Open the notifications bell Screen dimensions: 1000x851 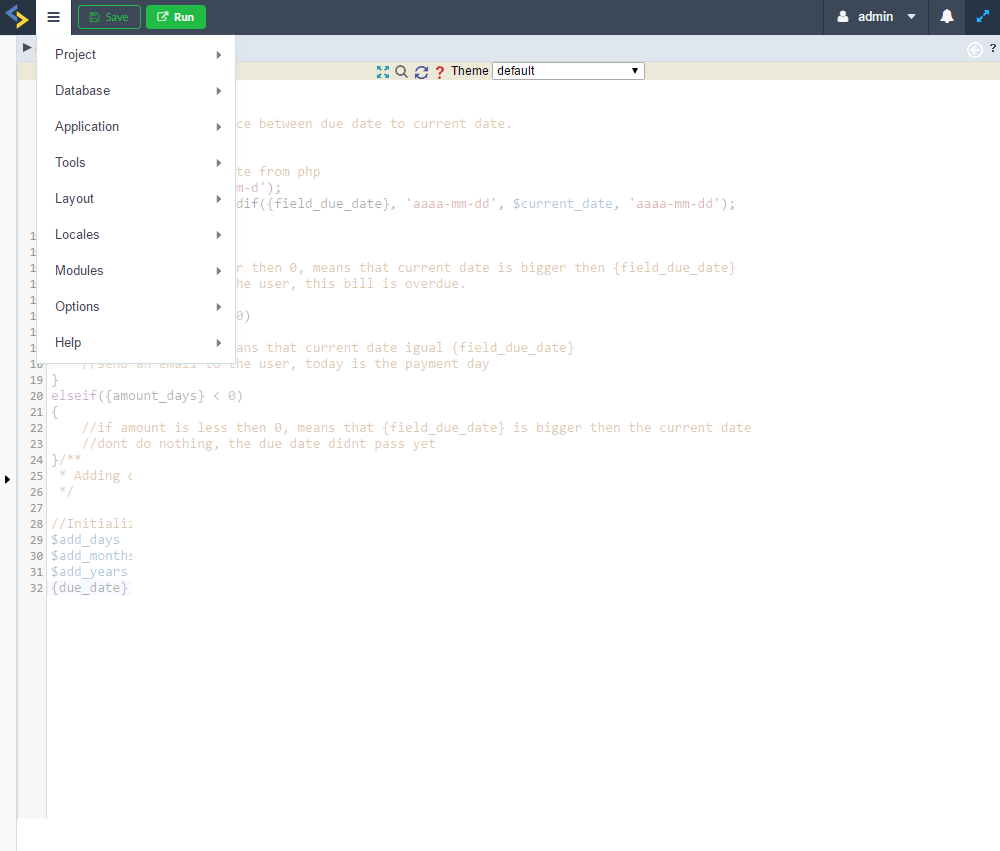coord(947,17)
